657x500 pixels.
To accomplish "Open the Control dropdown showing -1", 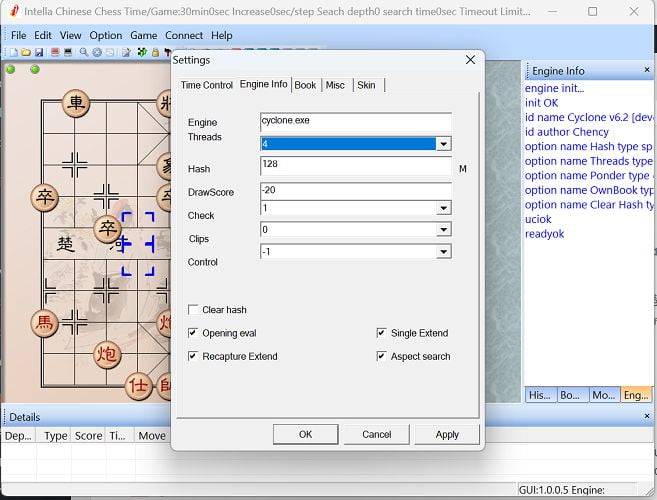I will (x=443, y=252).
